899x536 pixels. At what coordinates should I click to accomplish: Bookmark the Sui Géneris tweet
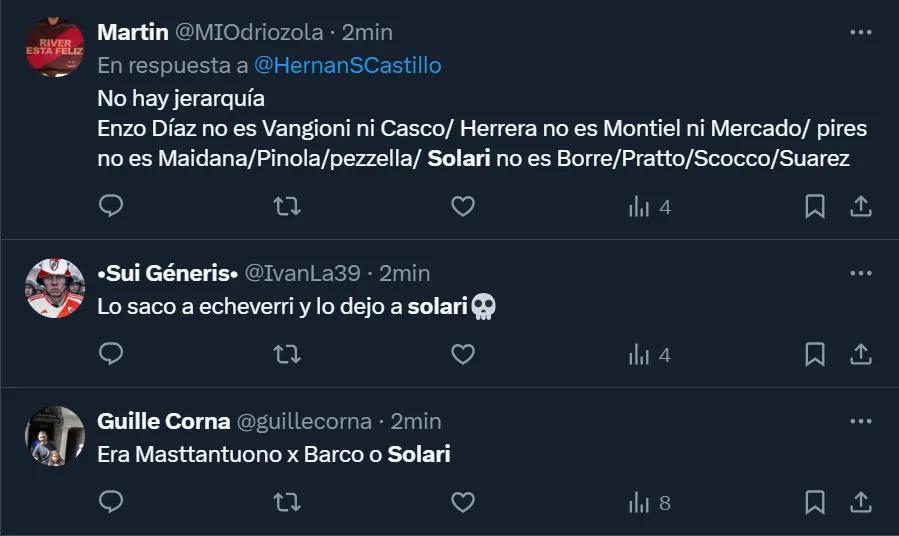click(x=815, y=354)
